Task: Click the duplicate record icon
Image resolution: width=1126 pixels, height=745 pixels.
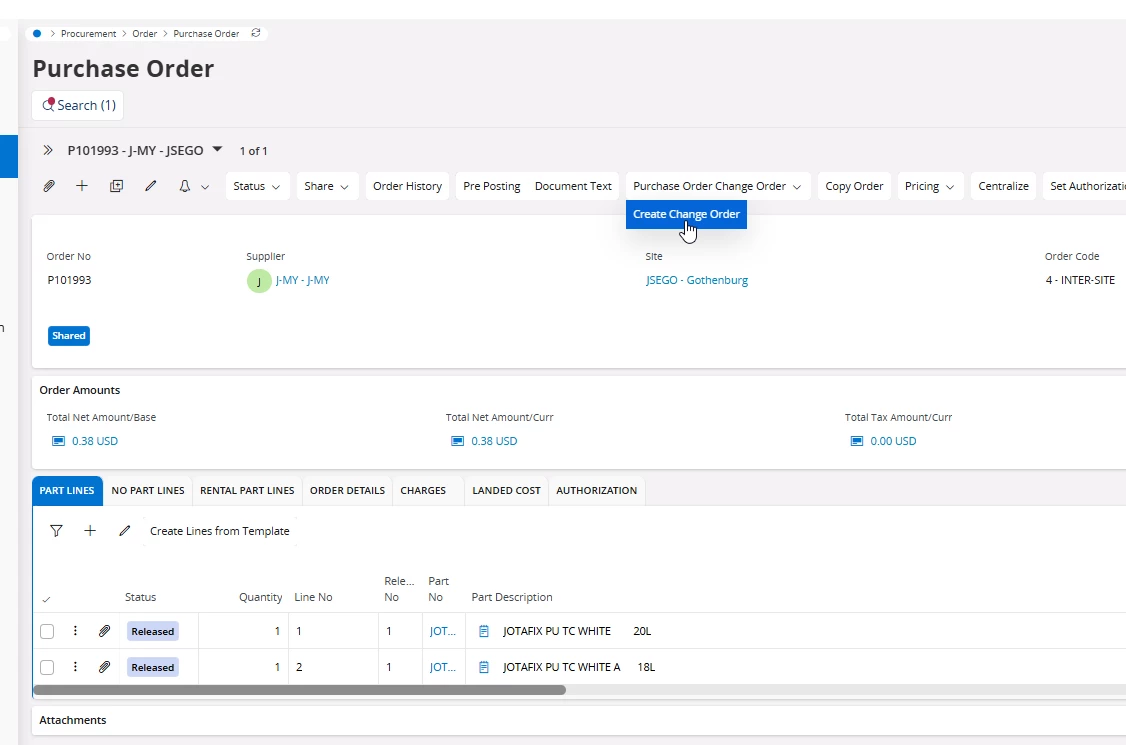Action: pos(116,186)
